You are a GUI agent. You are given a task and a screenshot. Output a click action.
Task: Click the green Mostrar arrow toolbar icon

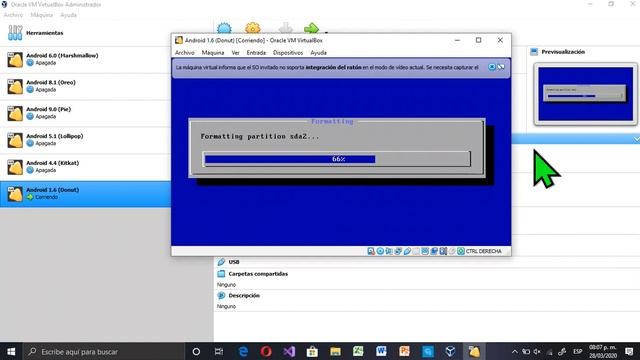coord(311,28)
